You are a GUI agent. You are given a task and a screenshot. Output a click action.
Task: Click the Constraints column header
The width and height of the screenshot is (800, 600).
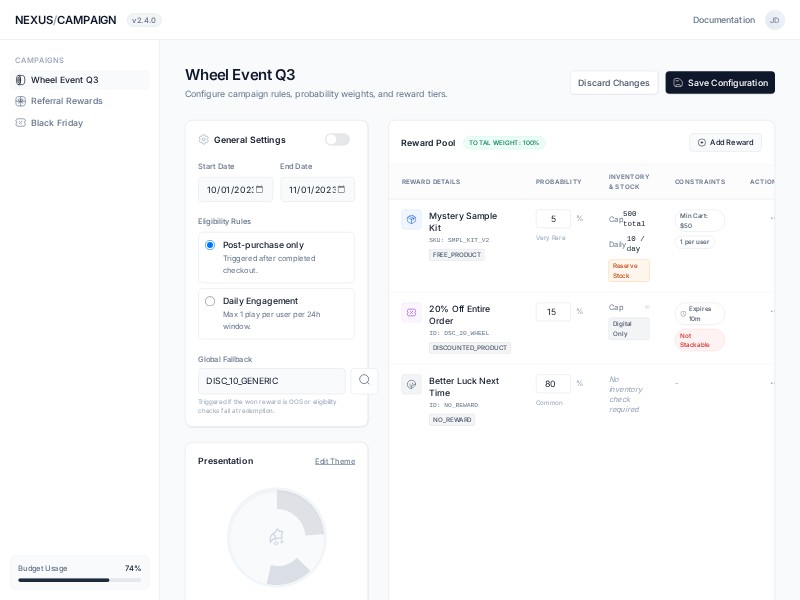tap(699, 182)
